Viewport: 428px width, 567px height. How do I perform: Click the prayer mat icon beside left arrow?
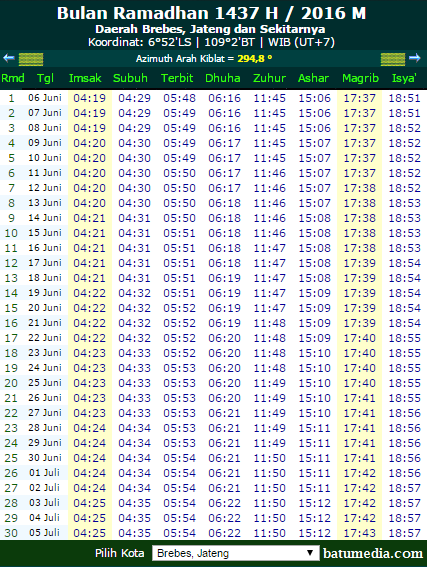(31, 59)
